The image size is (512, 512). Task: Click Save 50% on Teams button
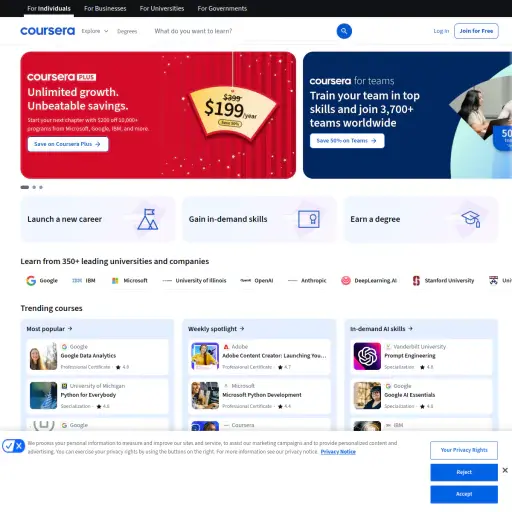tap(347, 141)
